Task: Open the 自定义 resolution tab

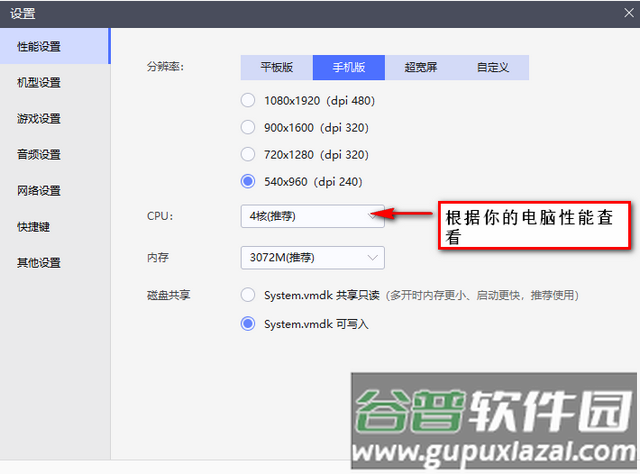Action: pos(492,68)
